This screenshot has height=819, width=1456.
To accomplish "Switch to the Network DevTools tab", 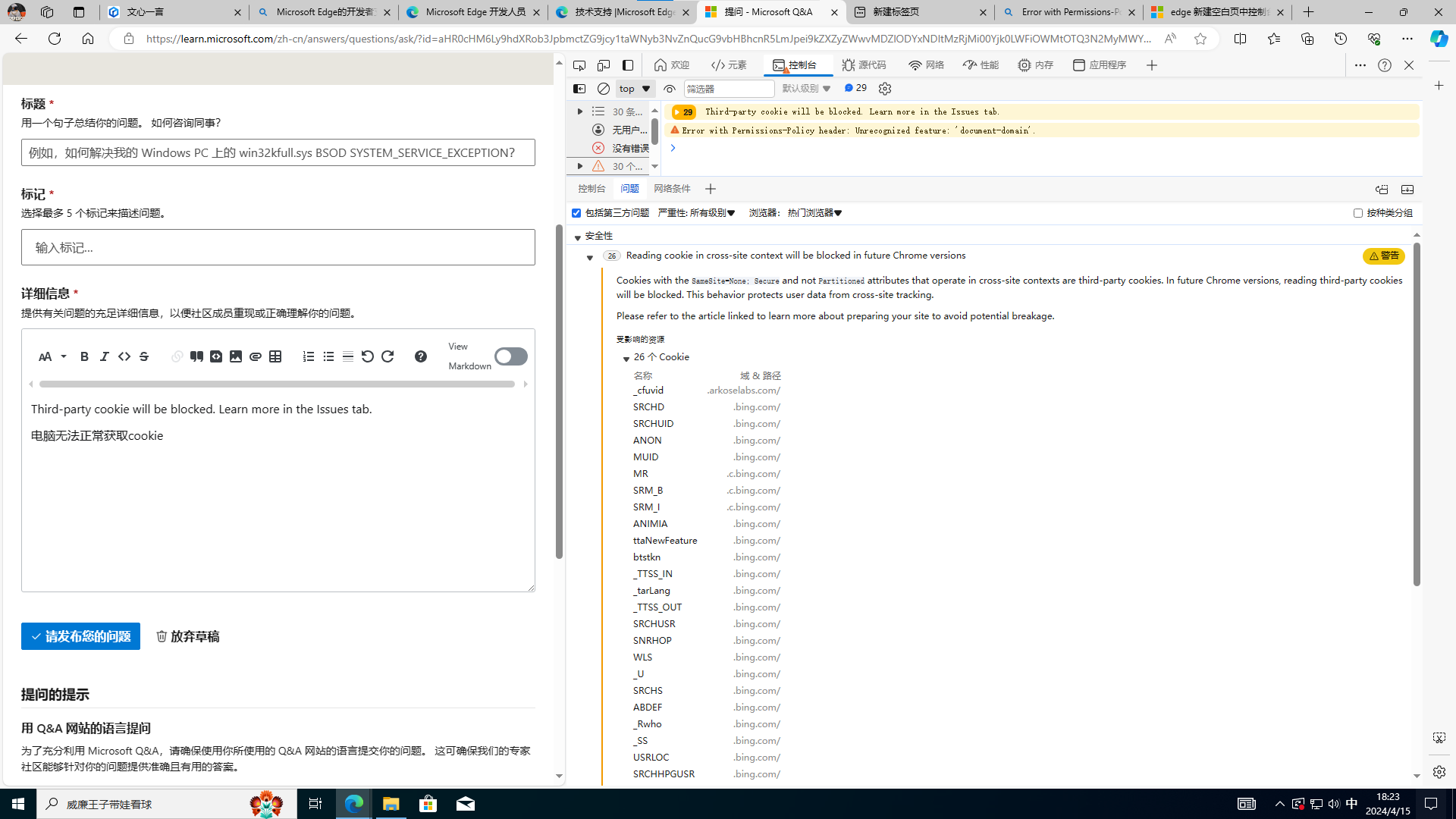I will (x=926, y=65).
